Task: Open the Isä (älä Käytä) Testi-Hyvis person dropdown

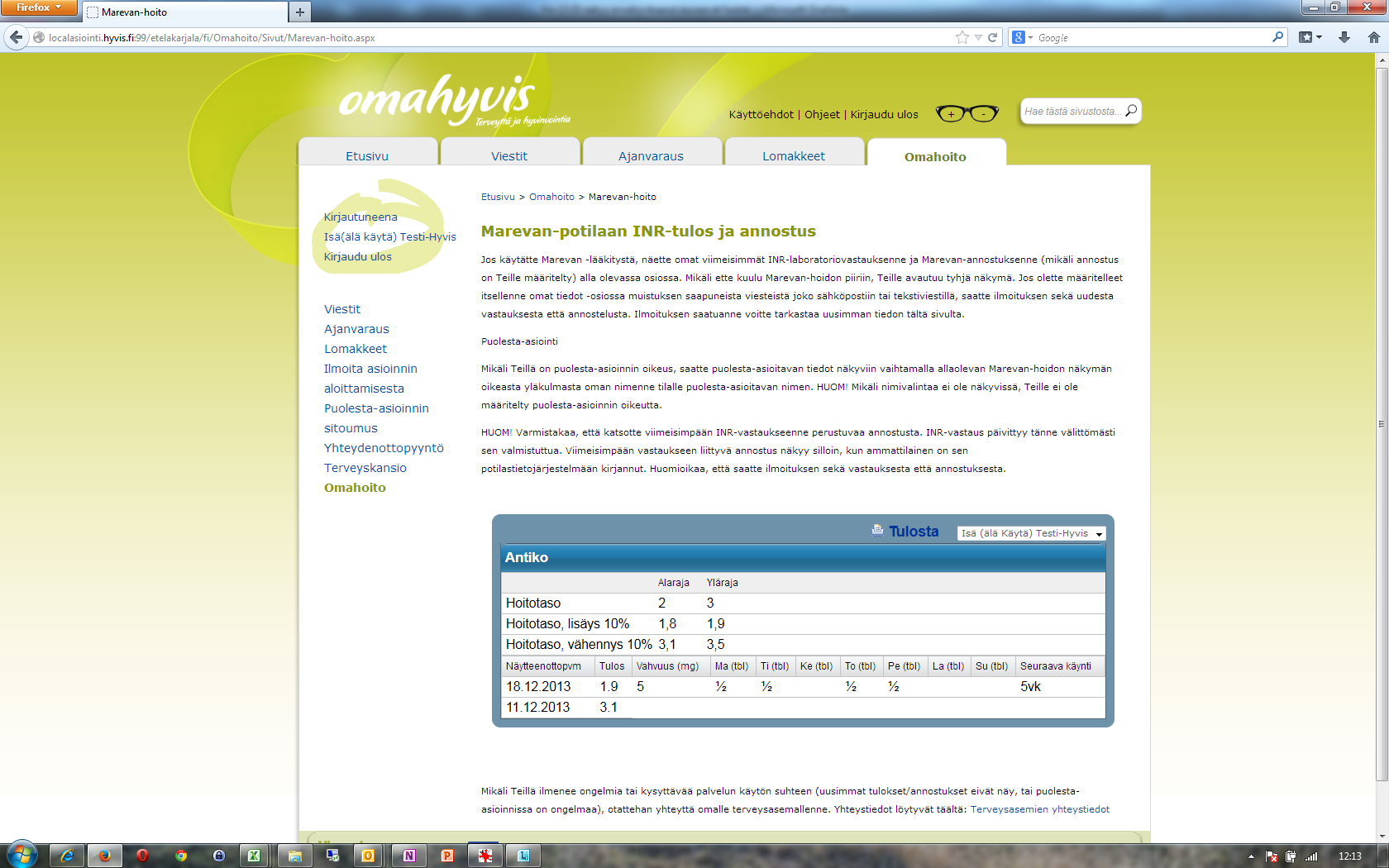Action: [1031, 533]
